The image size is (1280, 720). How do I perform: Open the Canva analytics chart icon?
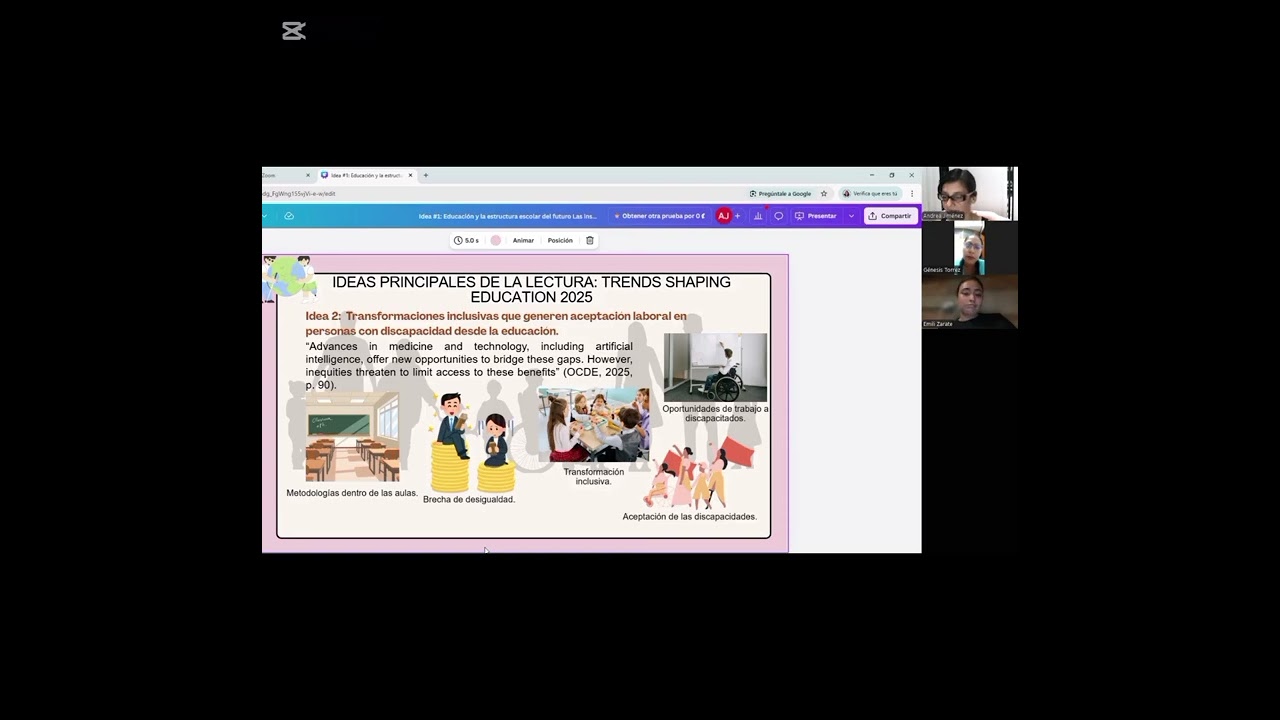(x=758, y=216)
